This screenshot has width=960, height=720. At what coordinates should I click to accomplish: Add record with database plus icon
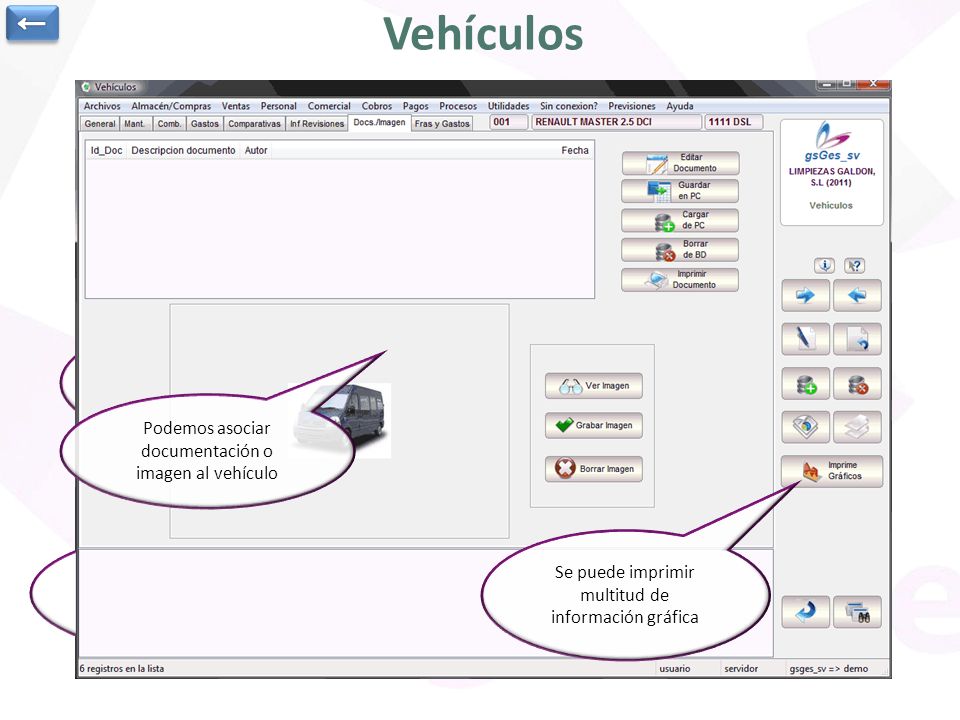(x=806, y=384)
